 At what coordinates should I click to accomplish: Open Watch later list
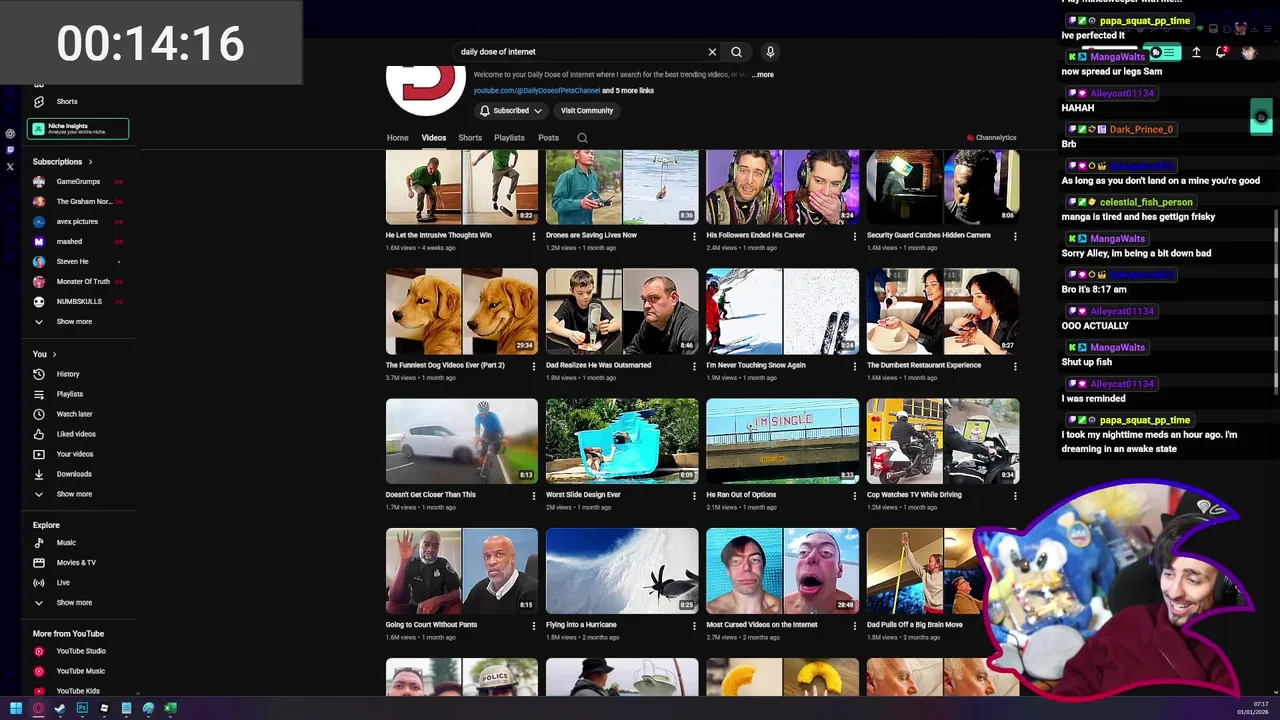click(74, 414)
